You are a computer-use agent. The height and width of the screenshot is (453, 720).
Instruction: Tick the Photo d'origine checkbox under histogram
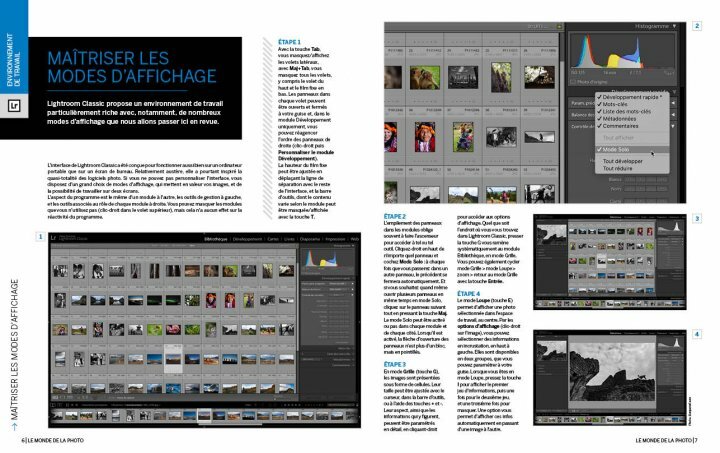[573, 82]
